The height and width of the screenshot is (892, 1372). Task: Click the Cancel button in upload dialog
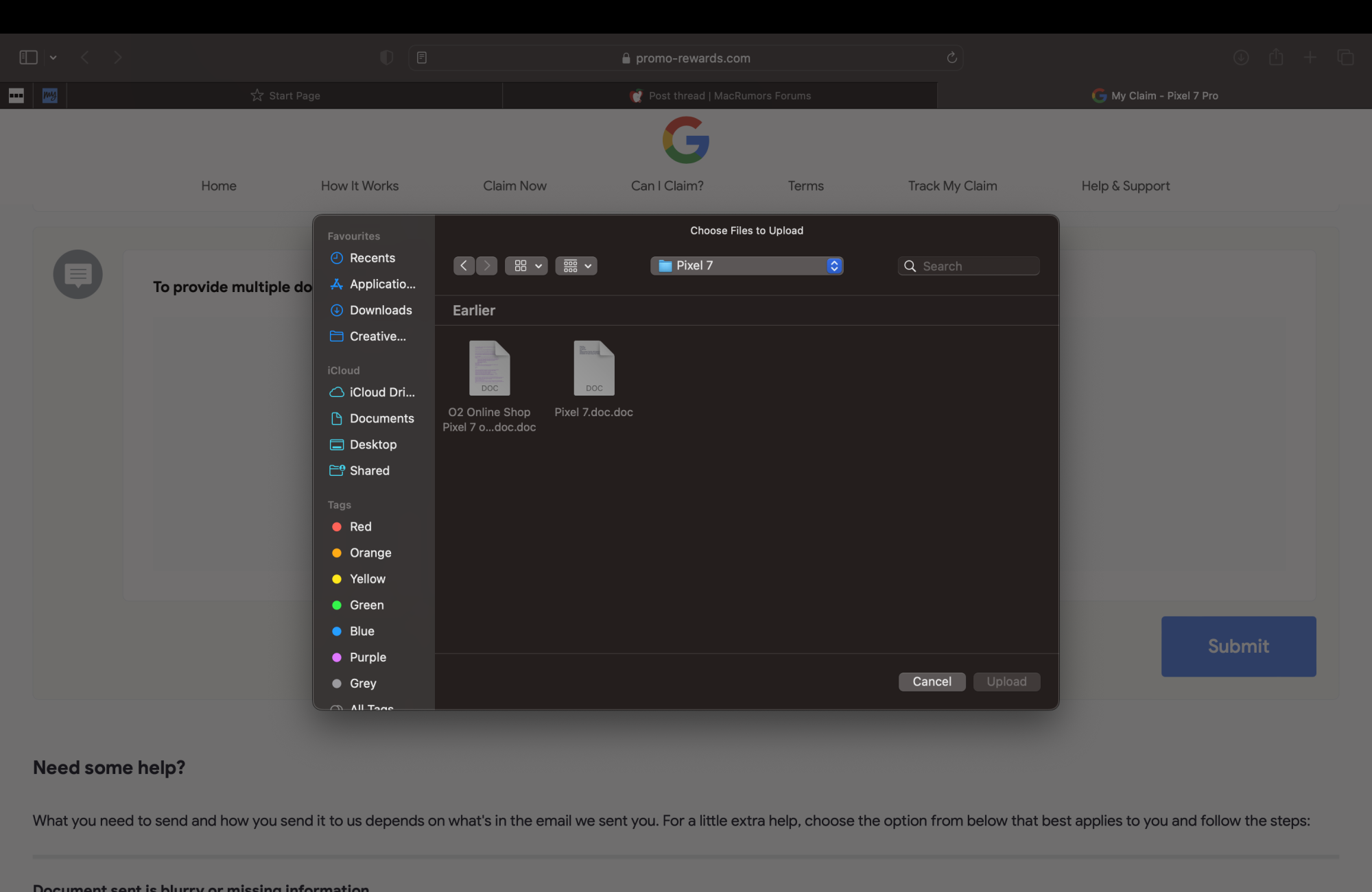pos(932,682)
